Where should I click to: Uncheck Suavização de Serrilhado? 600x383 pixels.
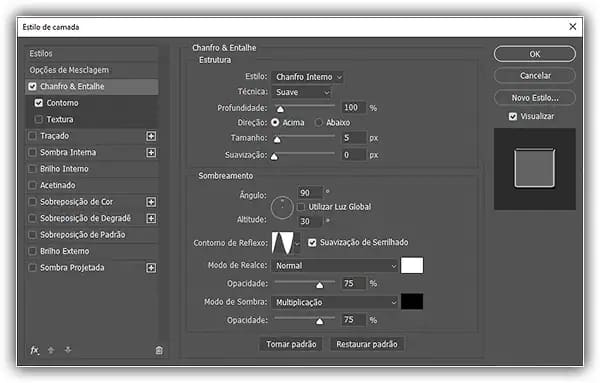[312, 243]
